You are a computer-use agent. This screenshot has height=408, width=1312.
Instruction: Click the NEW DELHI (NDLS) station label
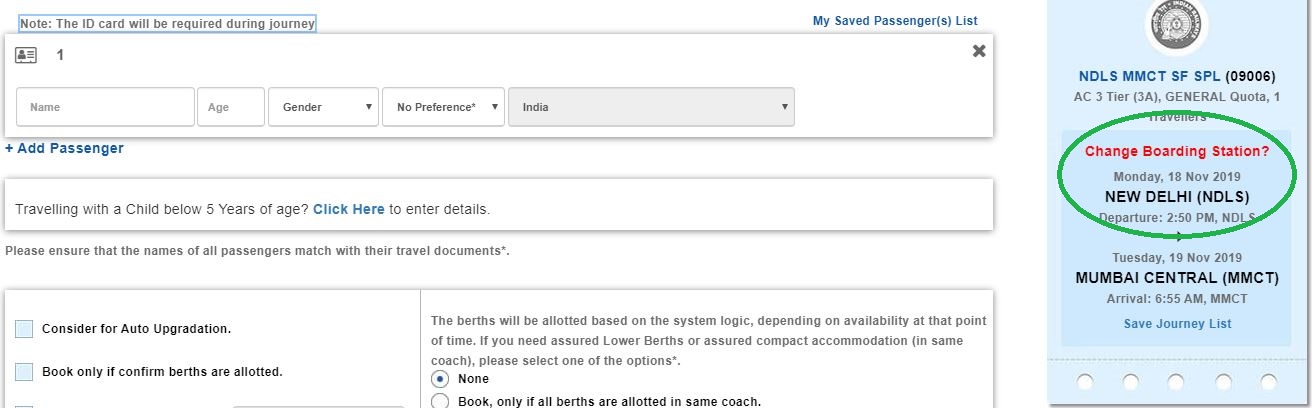(1176, 196)
